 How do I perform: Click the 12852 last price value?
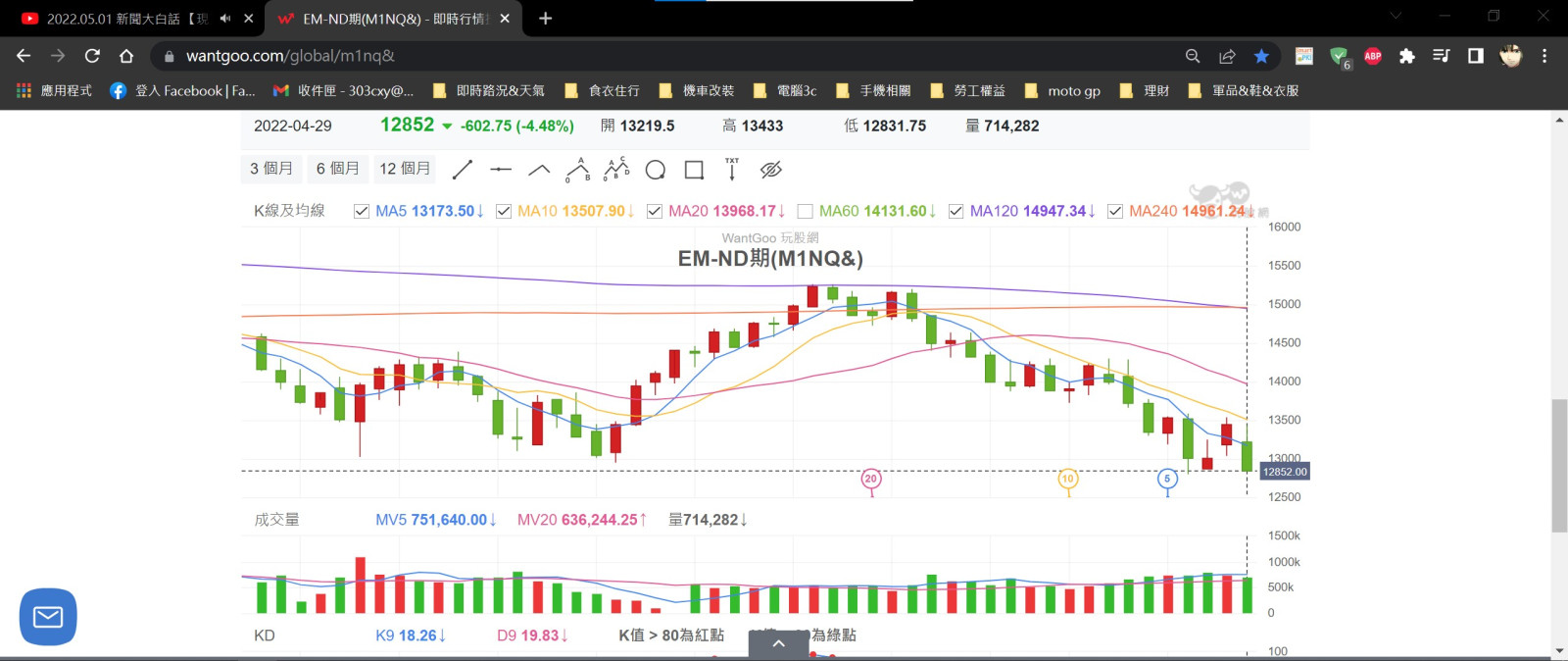(x=407, y=125)
